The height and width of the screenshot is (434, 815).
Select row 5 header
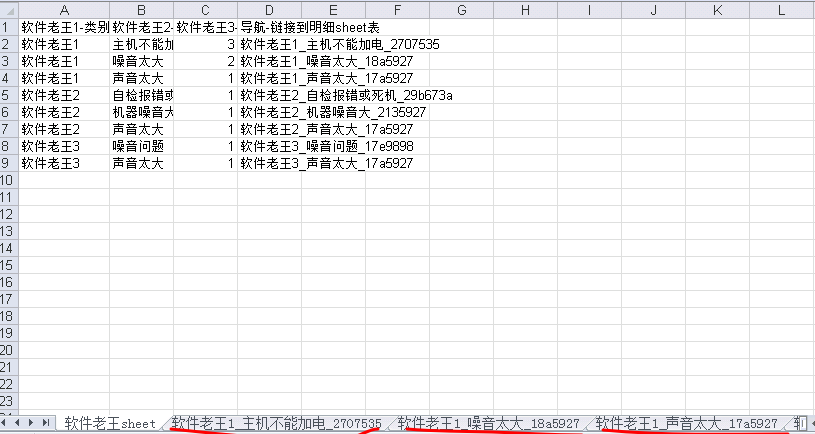pyautogui.click(x=9, y=95)
